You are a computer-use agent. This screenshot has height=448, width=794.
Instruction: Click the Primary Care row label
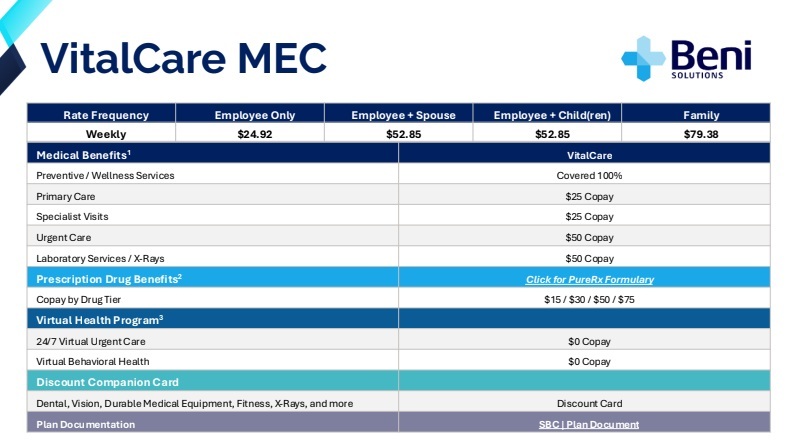[x=65, y=196]
